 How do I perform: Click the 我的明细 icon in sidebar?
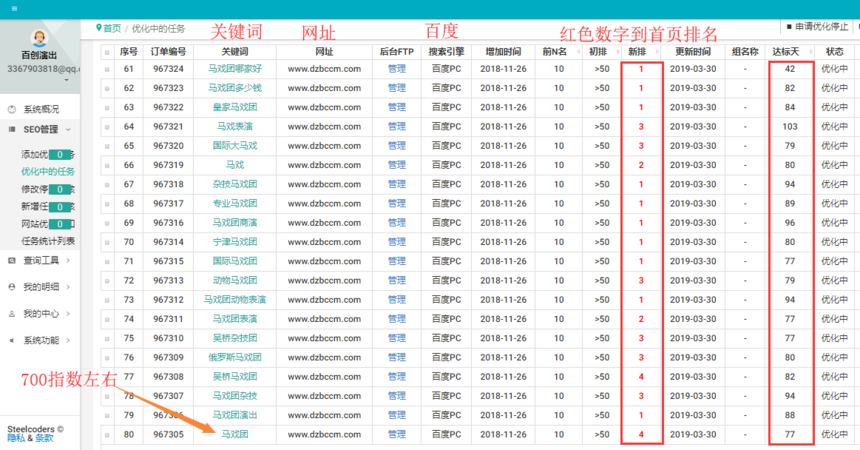11,287
